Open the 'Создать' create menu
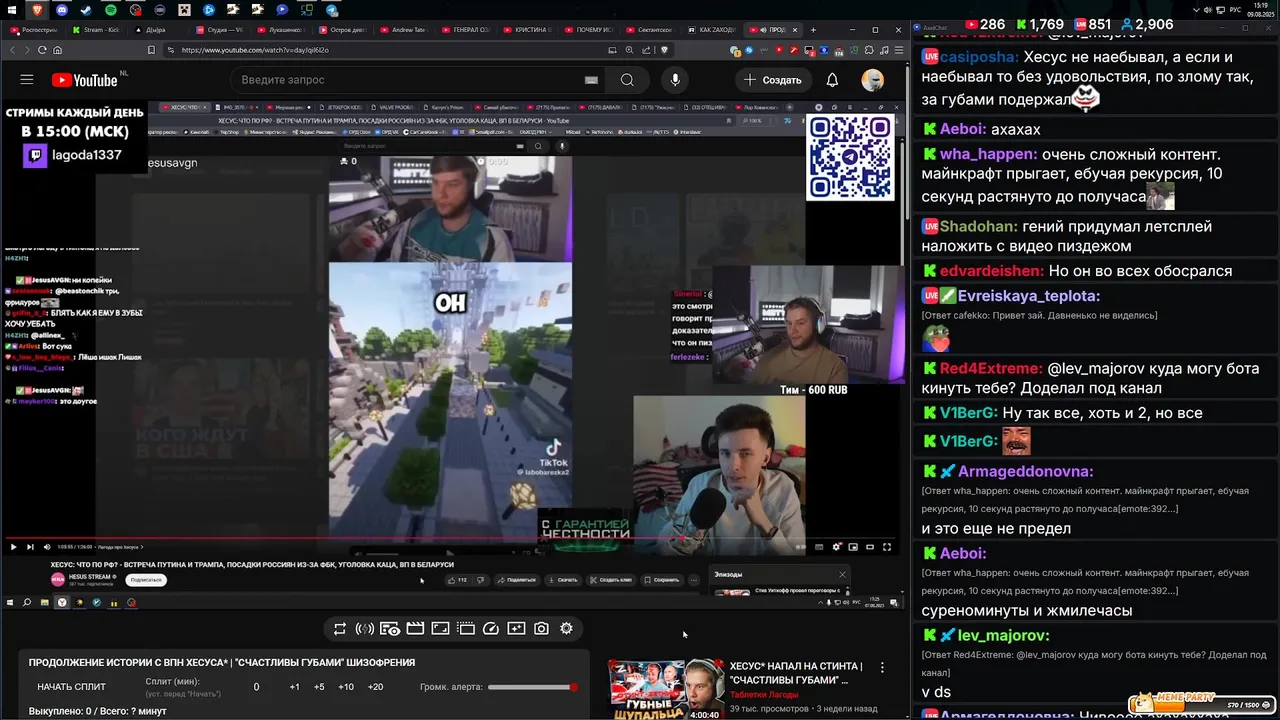 [x=772, y=80]
